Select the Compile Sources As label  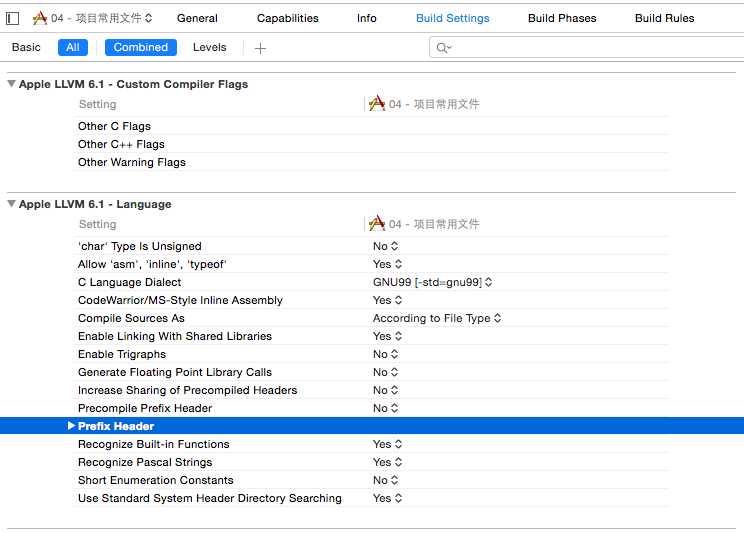[x=131, y=318]
